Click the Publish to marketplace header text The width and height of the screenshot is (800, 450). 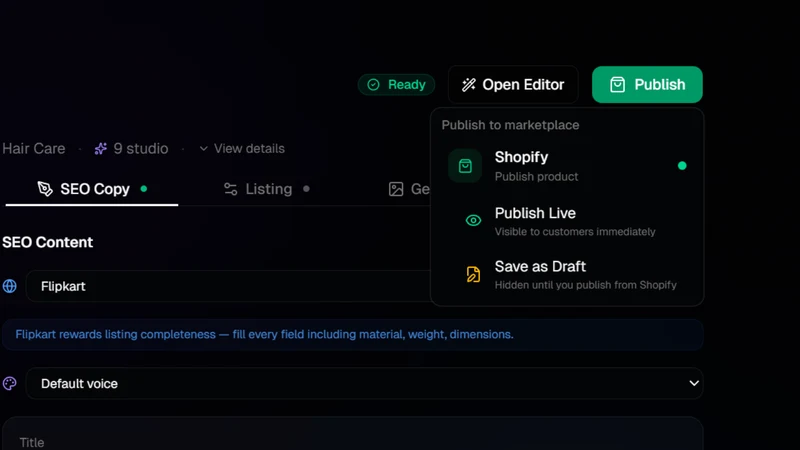tap(510, 125)
